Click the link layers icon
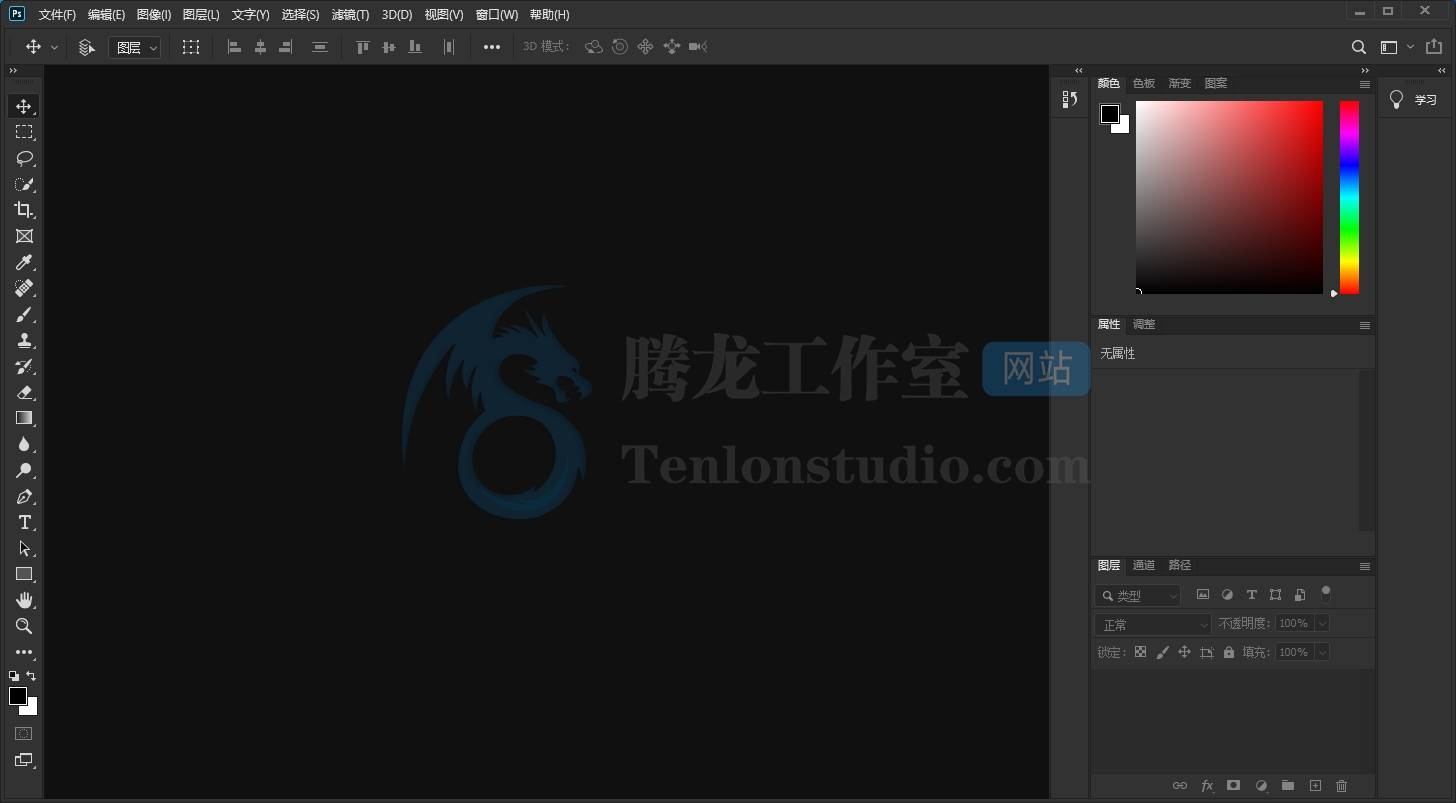The height and width of the screenshot is (803, 1456). [x=1180, y=786]
